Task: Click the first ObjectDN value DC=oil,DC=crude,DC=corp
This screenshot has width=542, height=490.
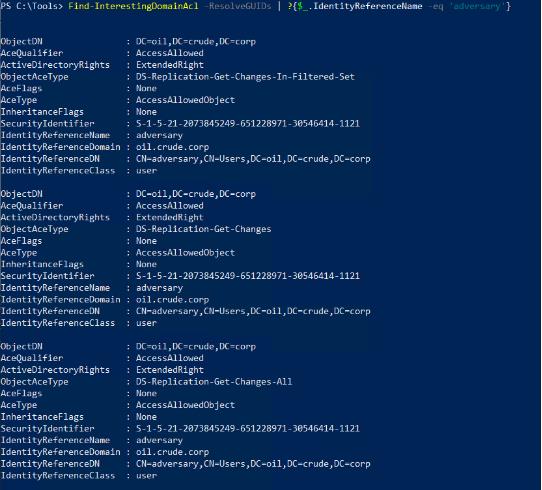Action: coord(196,41)
